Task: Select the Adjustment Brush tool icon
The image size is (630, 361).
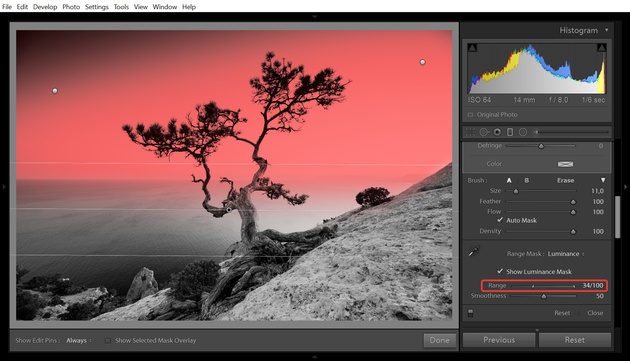Action: coord(536,132)
